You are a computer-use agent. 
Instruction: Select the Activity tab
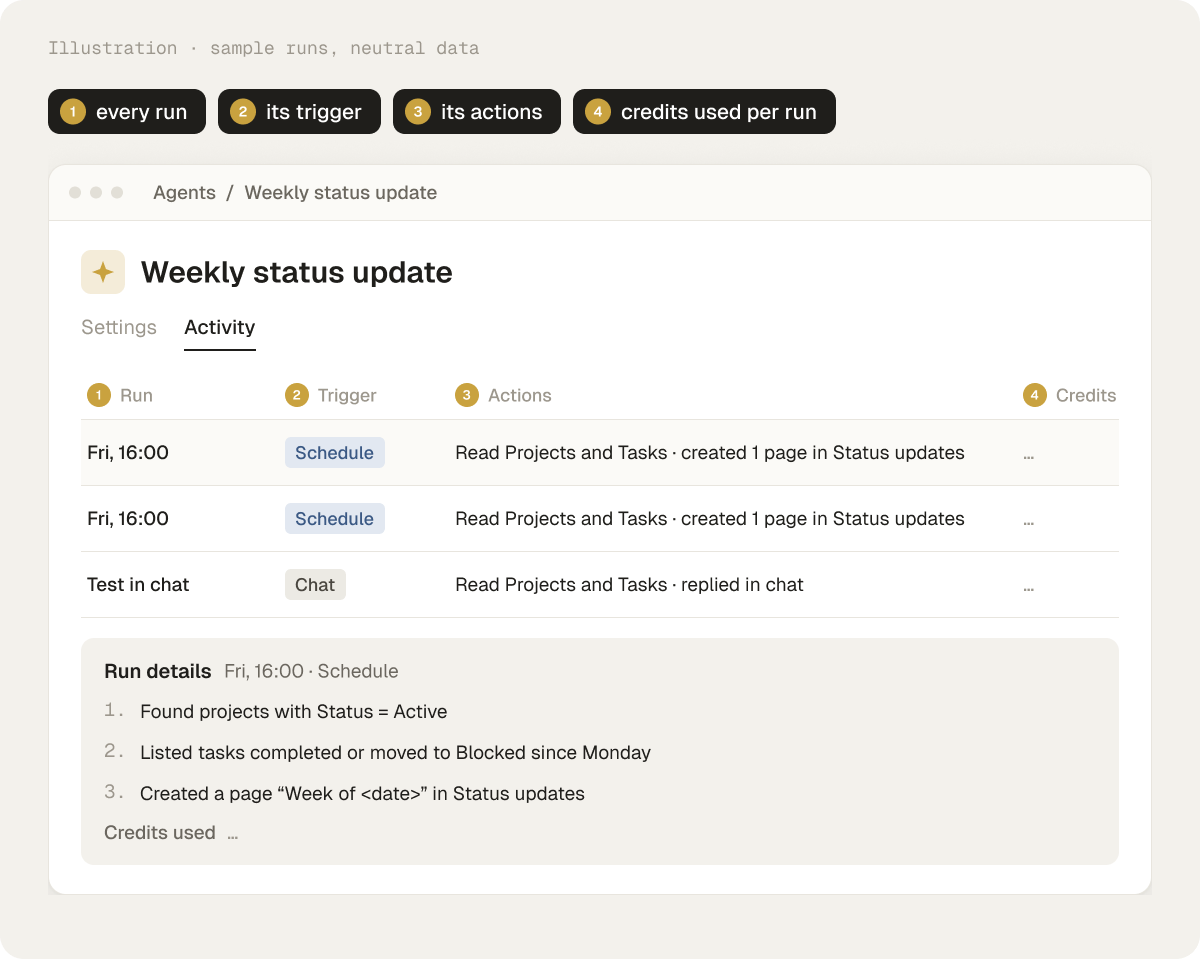[x=220, y=327]
